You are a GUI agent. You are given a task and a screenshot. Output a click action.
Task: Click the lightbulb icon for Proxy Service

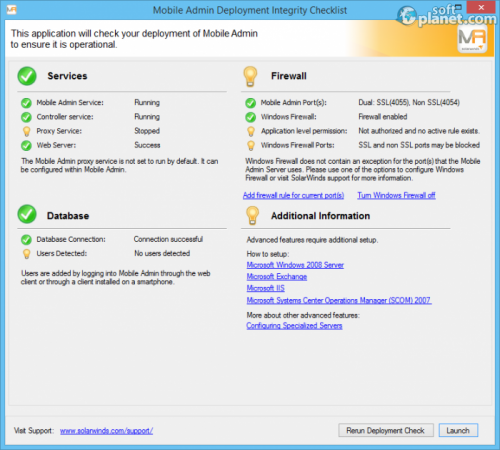point(27,131)
